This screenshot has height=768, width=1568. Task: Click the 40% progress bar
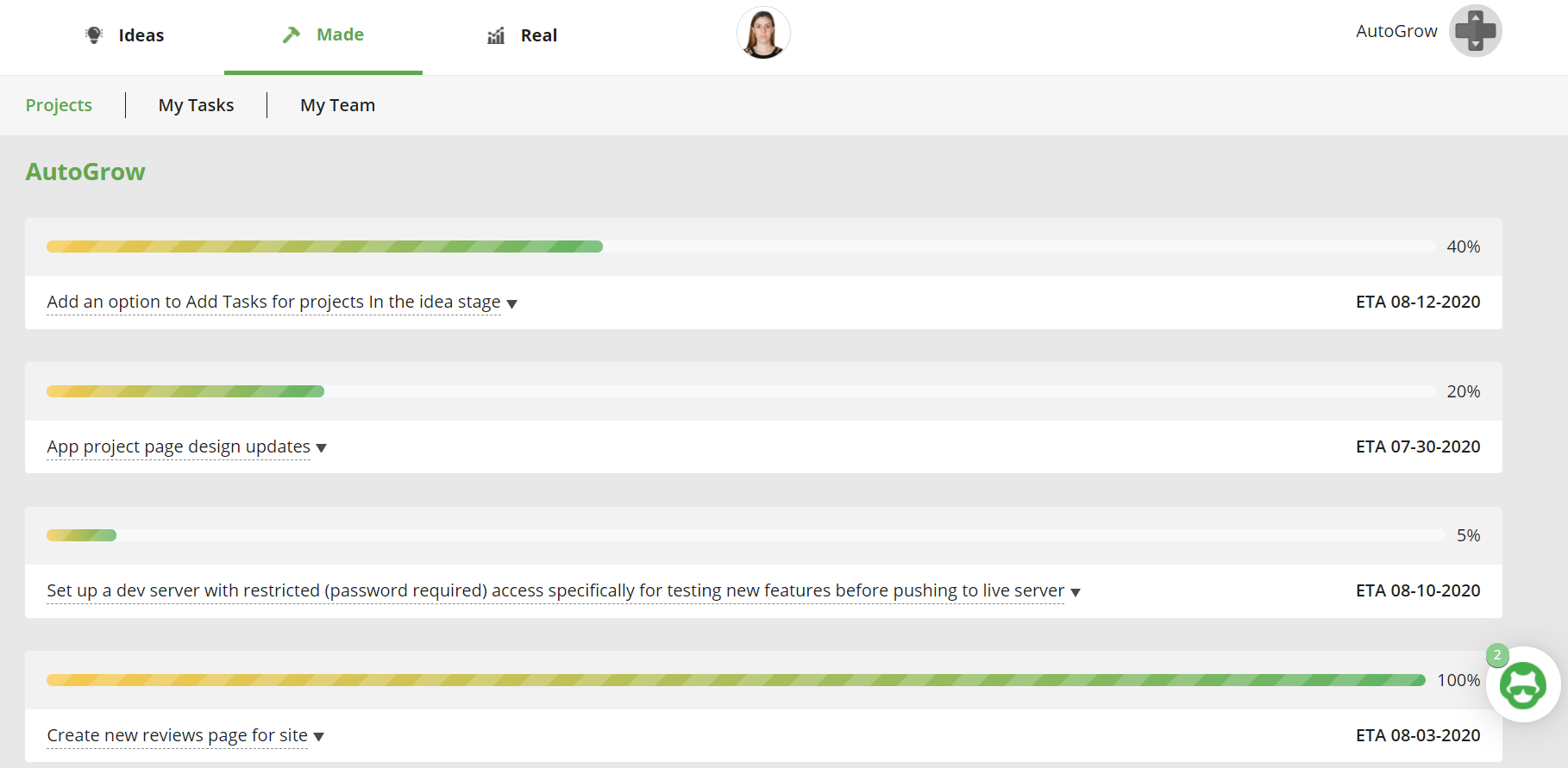pos(325,247)
